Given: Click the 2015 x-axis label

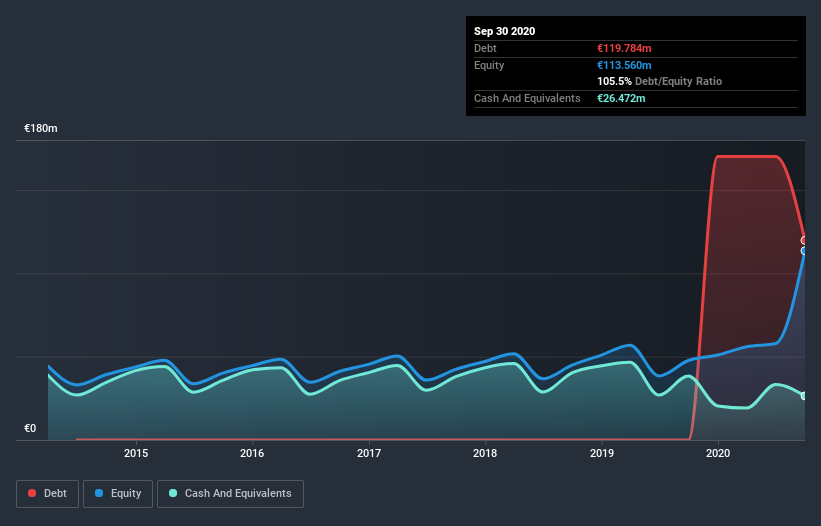Looking at the screenshot, I should [x=136, y=453].
